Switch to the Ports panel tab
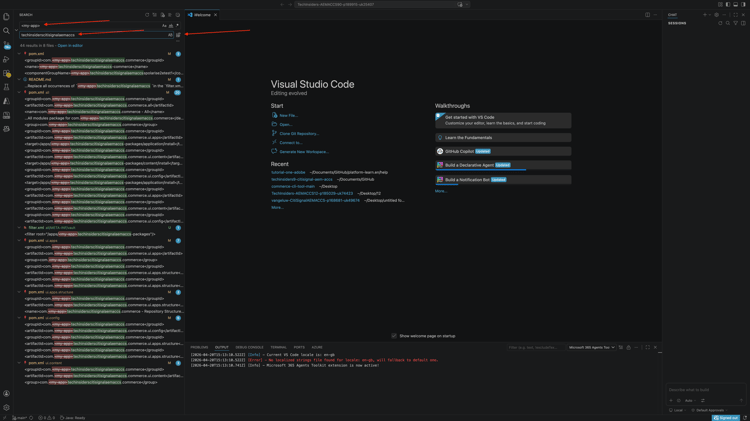Image resolution: width=750 pixels, height=421 pixels. coord(299,347)
